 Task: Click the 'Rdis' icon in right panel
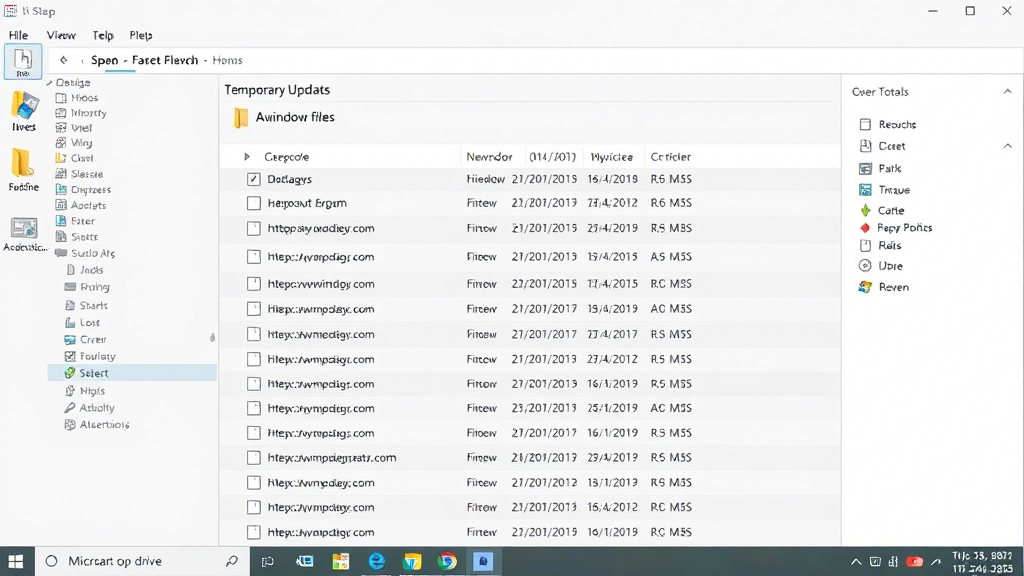click(x=865, y=246)
